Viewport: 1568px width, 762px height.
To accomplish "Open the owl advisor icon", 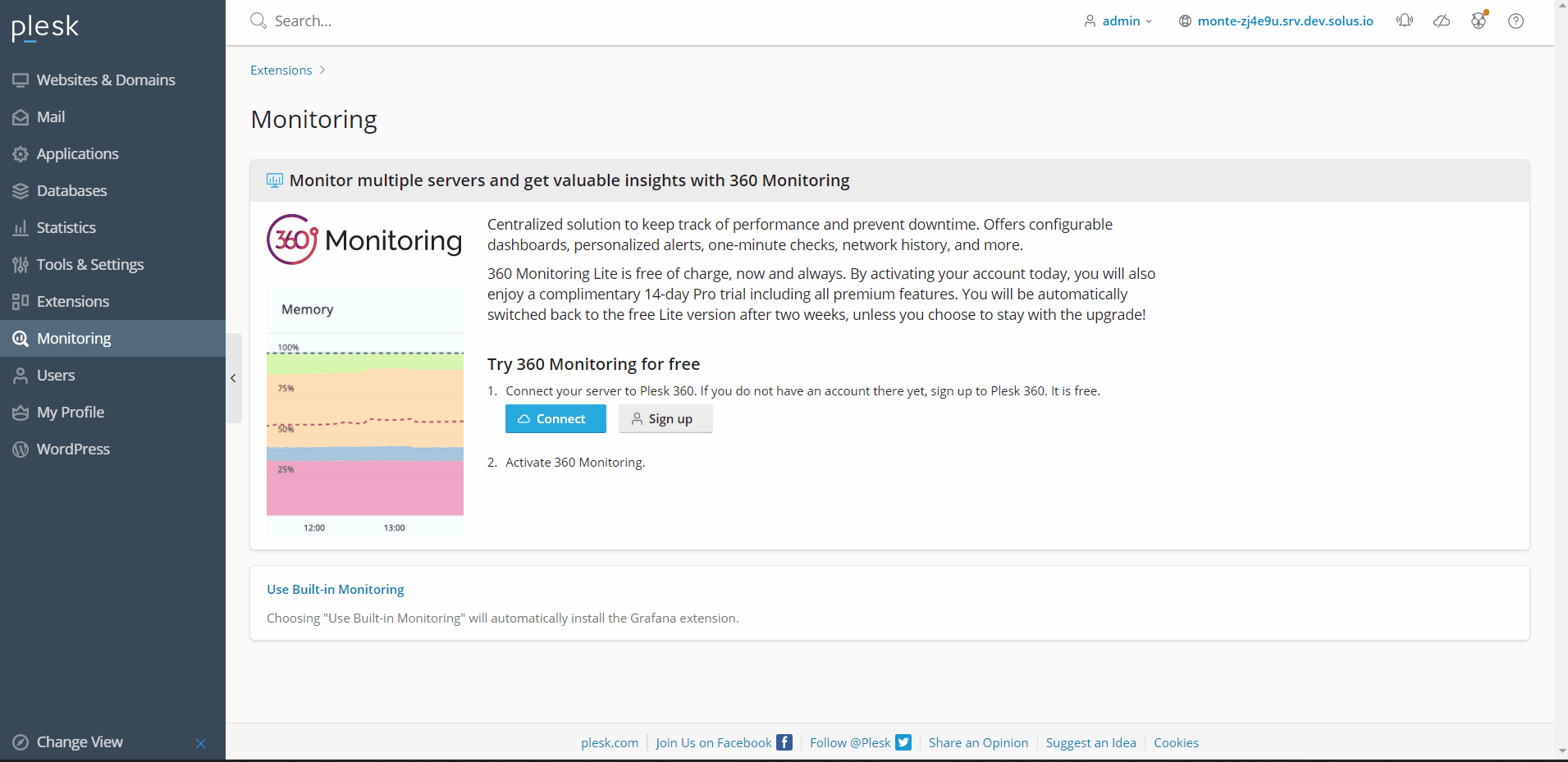I will [x=1479, y=21].
